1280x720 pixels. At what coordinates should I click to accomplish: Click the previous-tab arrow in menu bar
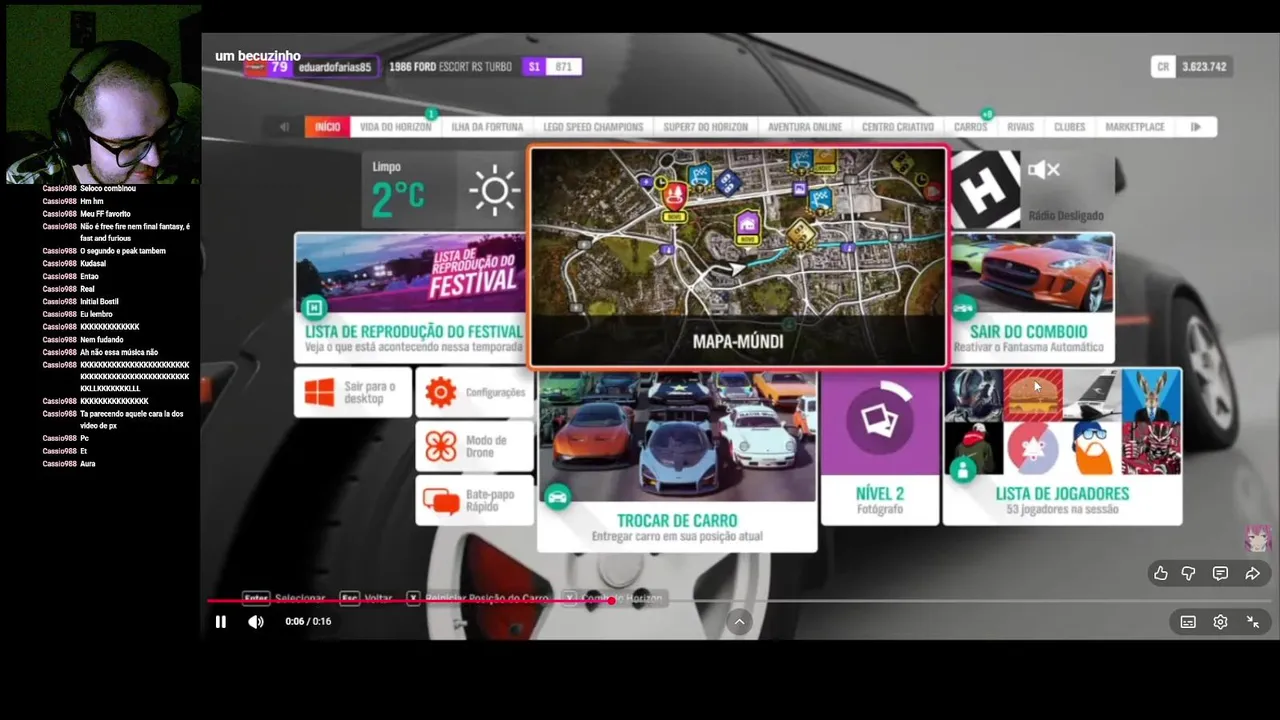(x=284, y=127)
